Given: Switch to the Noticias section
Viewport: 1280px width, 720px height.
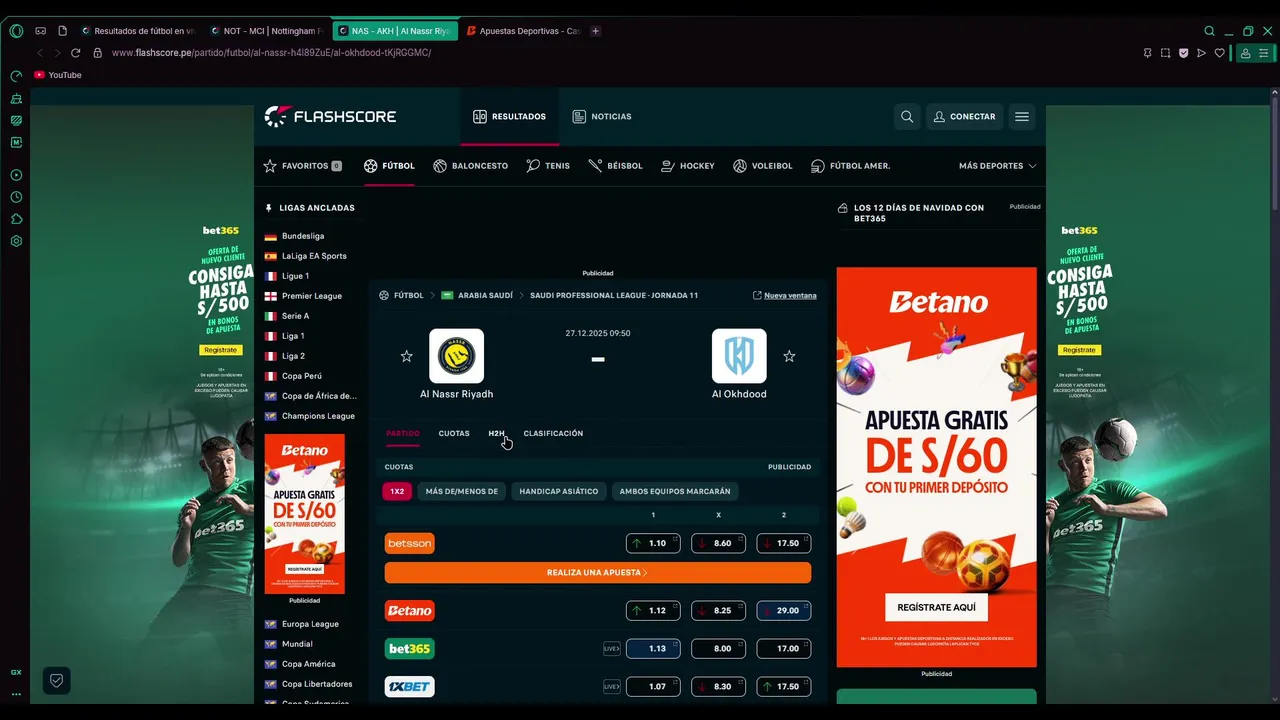Looking at the screenshot, I should click(x=602, y=117).
